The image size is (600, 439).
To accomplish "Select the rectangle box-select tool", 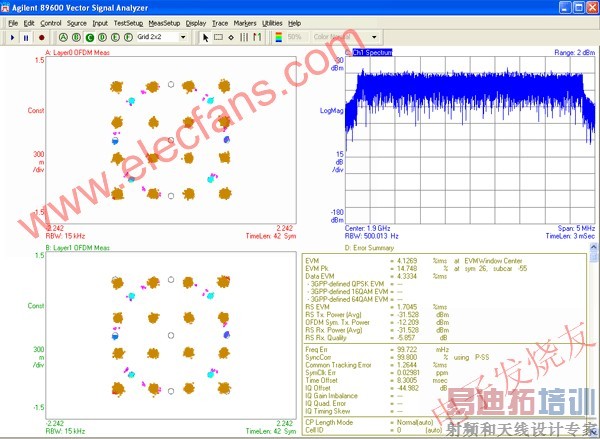I will (x=218, y=38).
